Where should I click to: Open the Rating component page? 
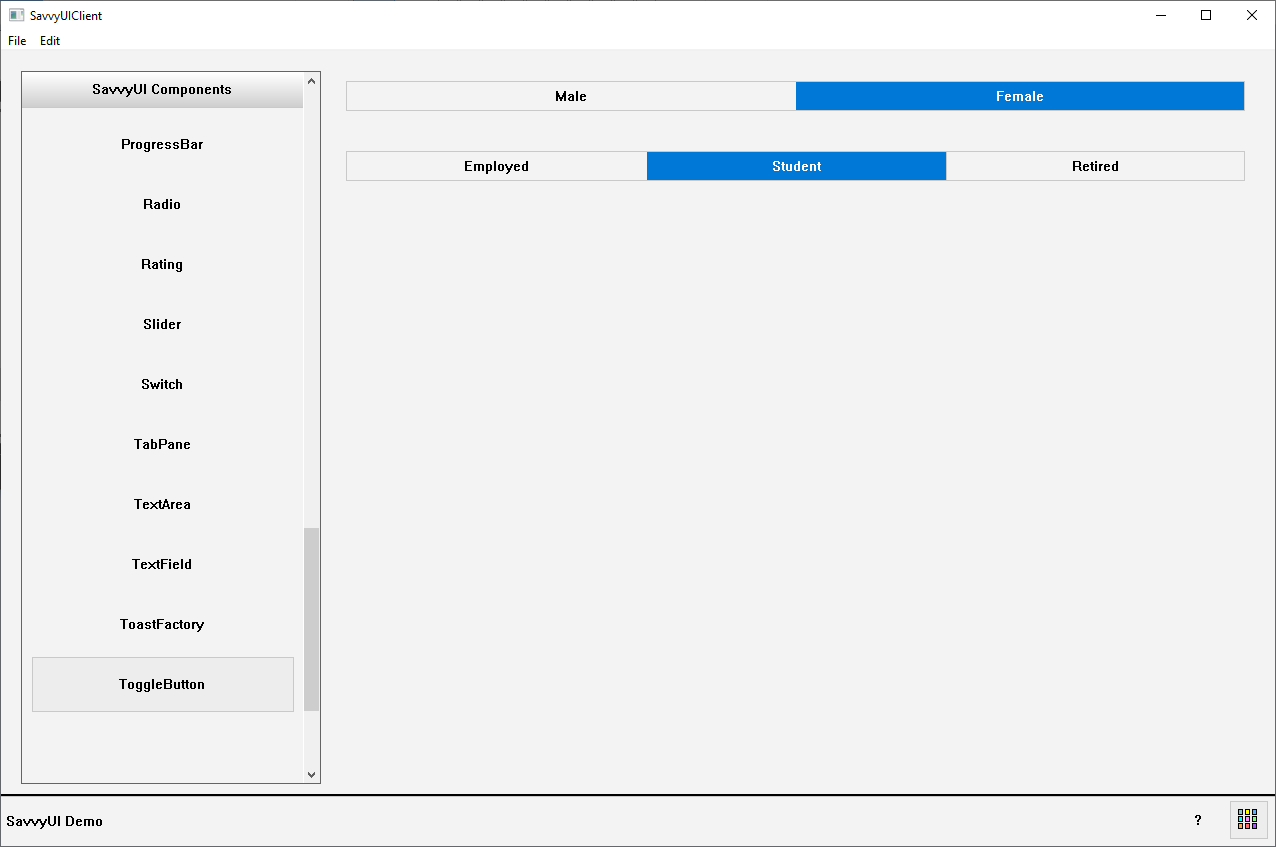(162, 264)
